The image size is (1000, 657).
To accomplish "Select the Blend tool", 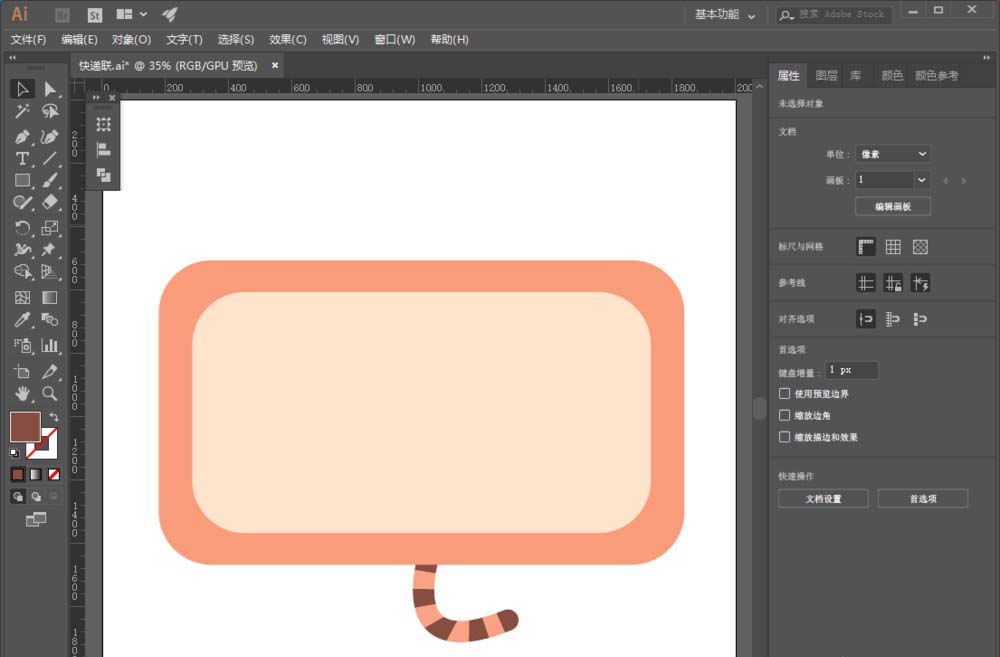I will [x=50, y=320].
